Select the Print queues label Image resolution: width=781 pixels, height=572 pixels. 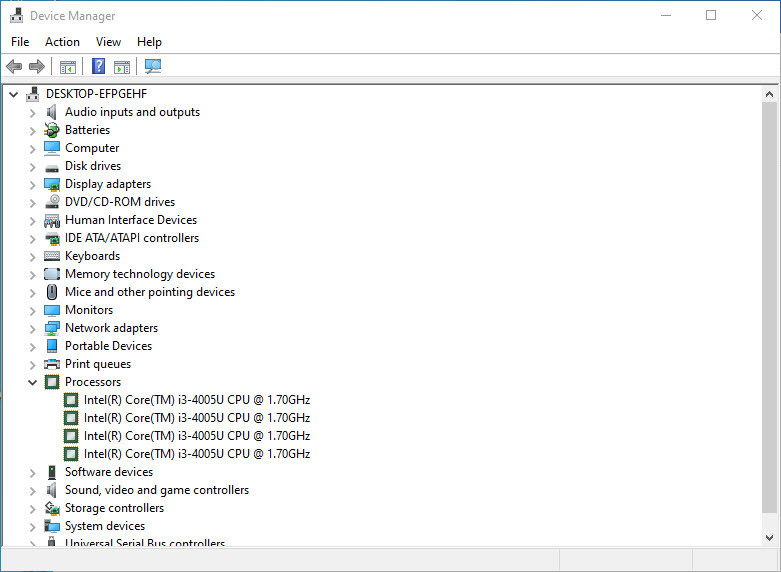click(98, 364)
